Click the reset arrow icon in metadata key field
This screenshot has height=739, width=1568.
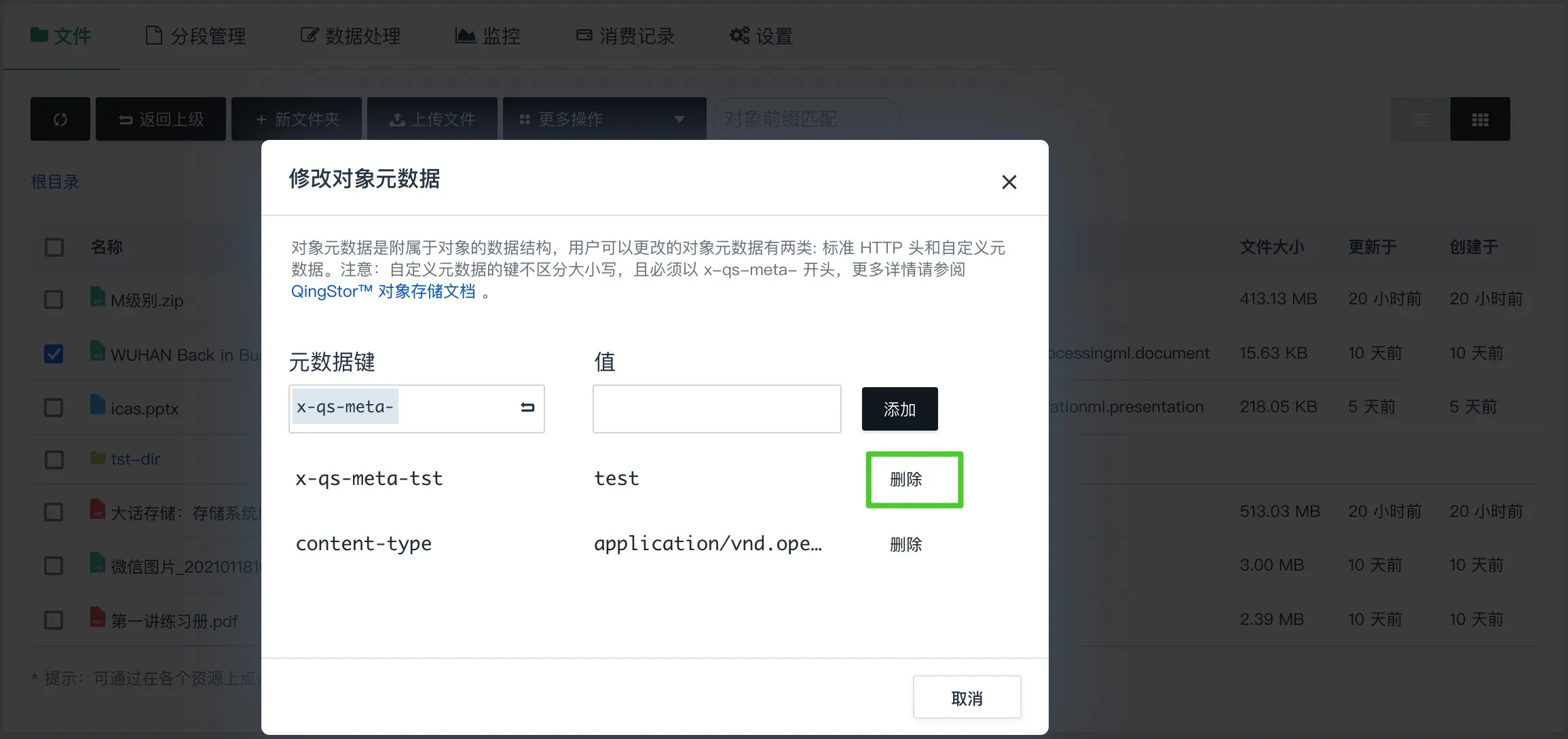pyautogui.click(x=527, y=408)
